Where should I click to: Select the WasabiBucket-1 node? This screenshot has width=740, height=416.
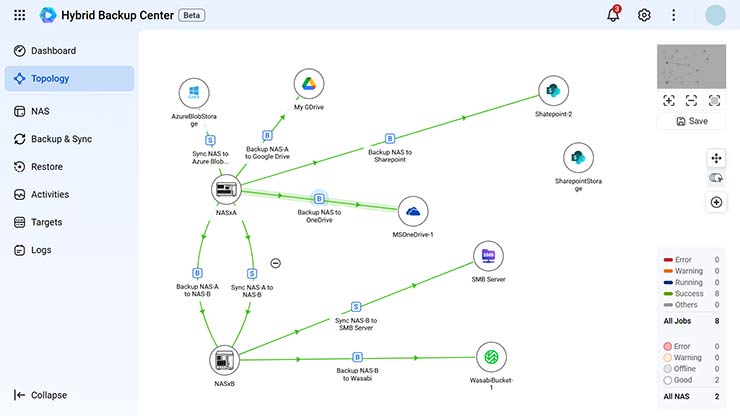coord(491,356)
